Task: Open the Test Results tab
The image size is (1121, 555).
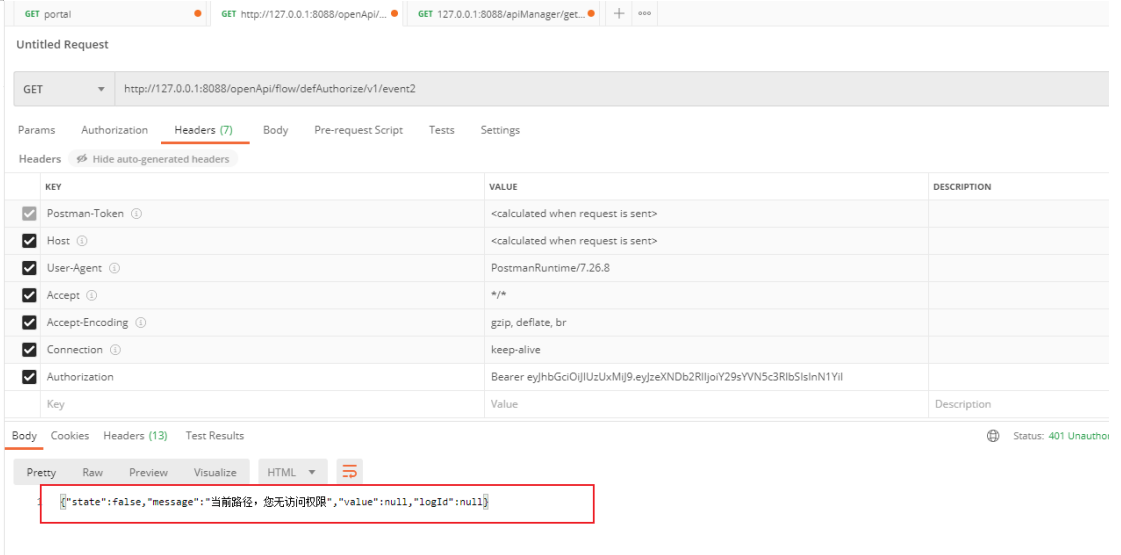Action: point(214,436)
